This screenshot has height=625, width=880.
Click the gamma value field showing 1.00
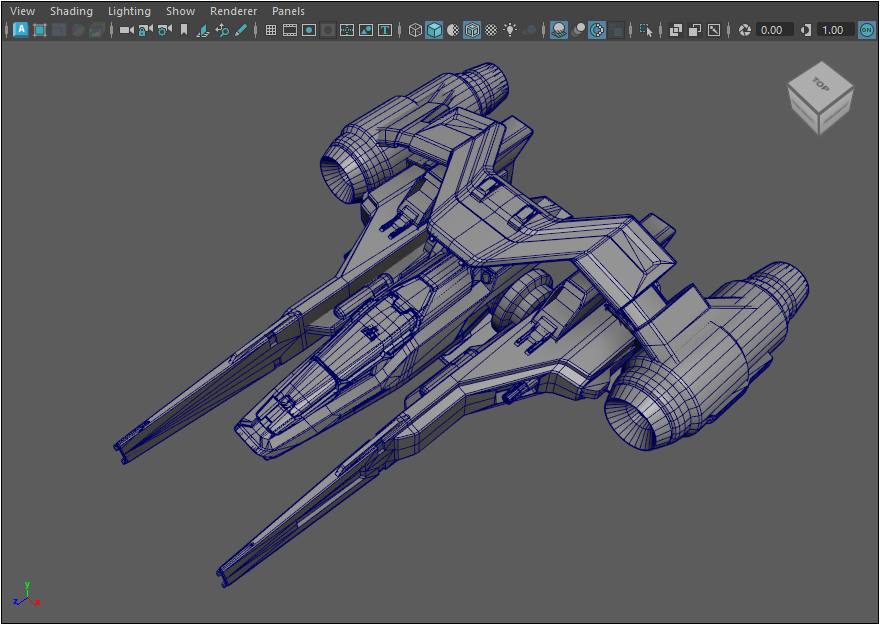(835, 30)
